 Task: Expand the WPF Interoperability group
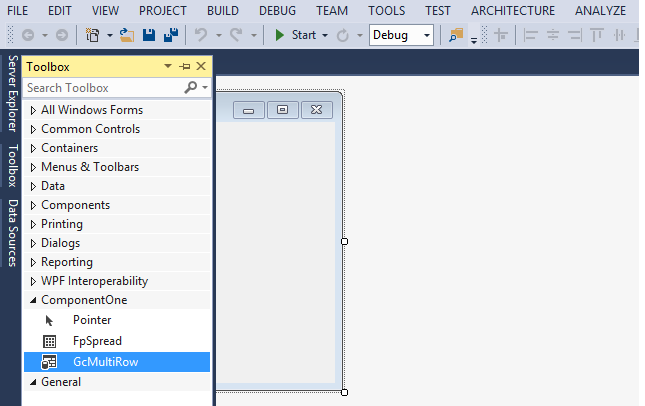[33, 281]
